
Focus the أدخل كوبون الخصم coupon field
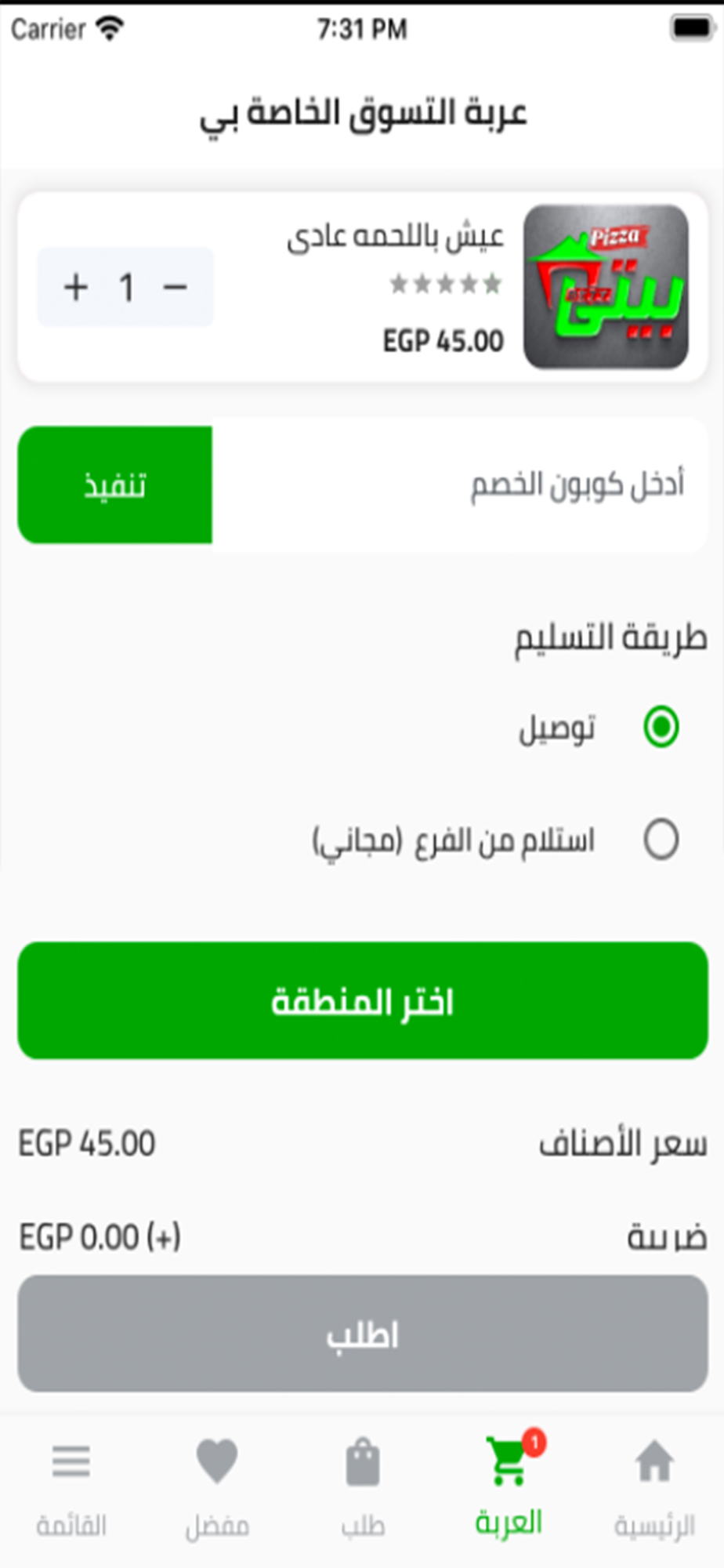[x=460, y=485]
